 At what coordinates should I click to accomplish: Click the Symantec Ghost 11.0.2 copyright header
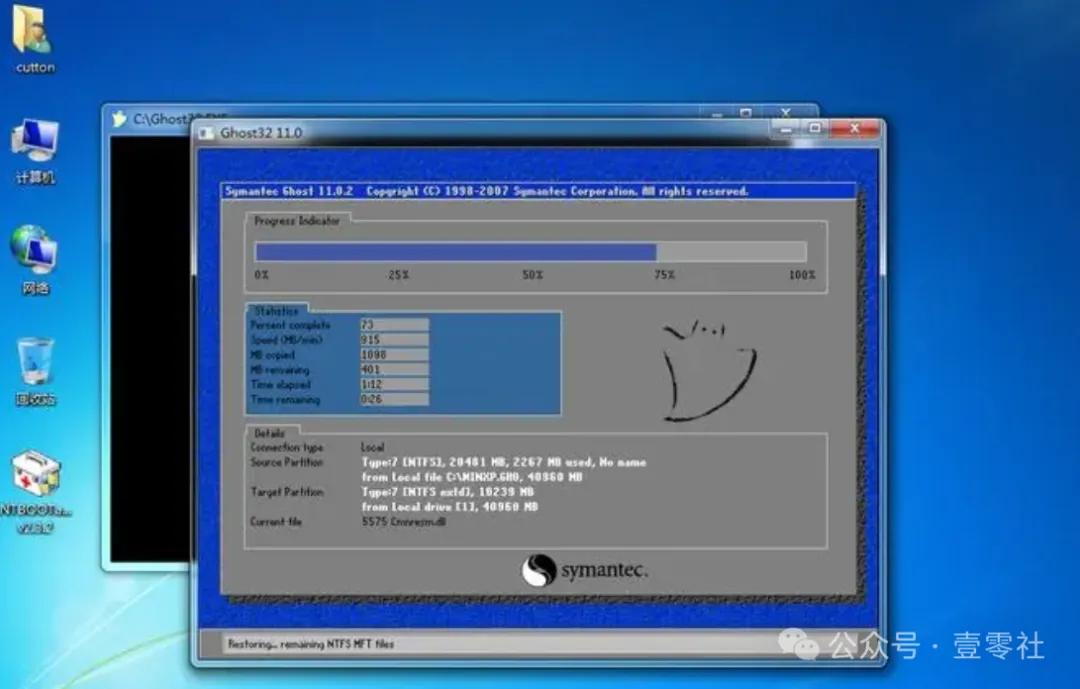coord(486,191)
